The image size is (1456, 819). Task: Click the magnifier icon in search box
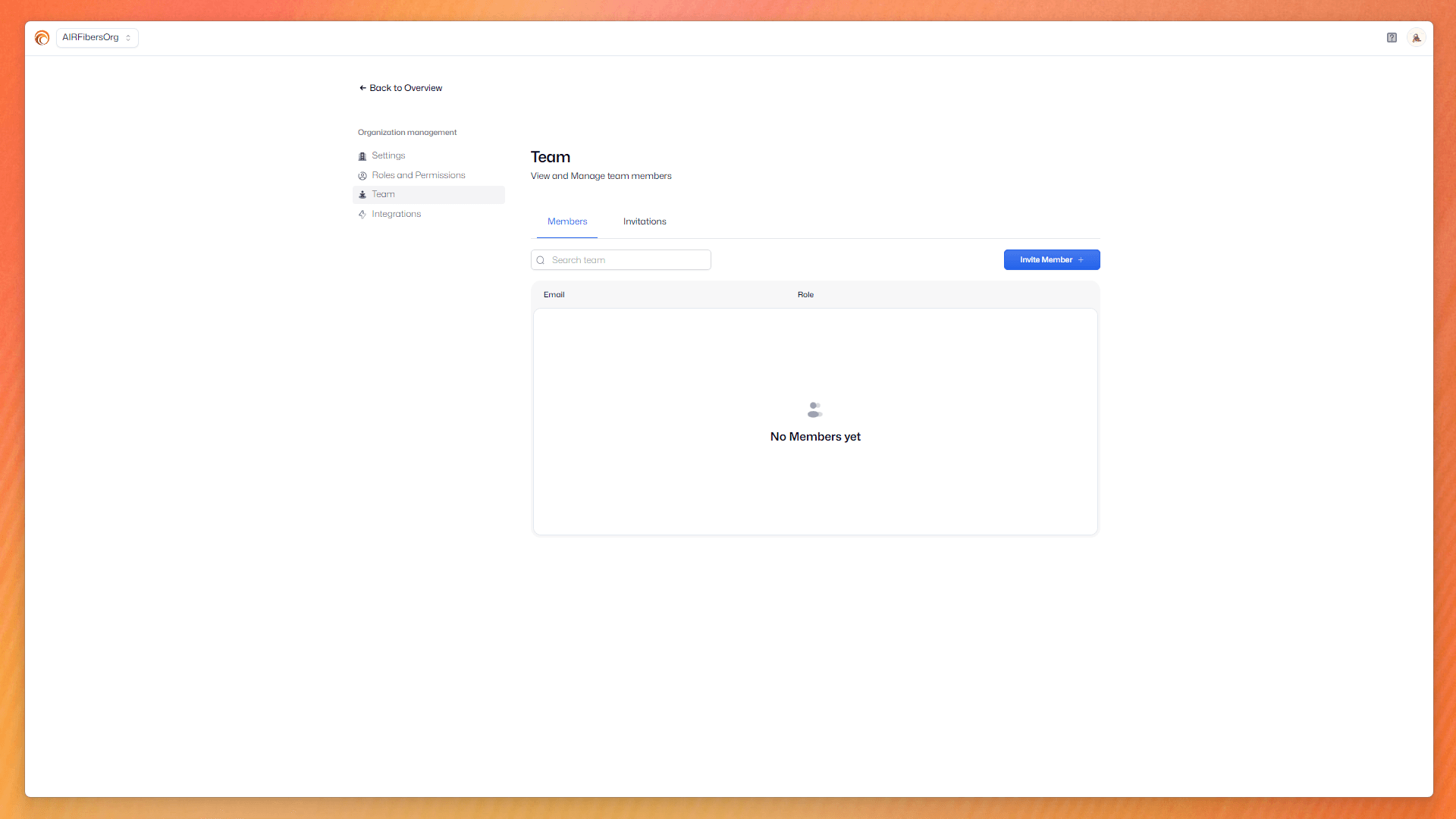click(x=541, y=260)
